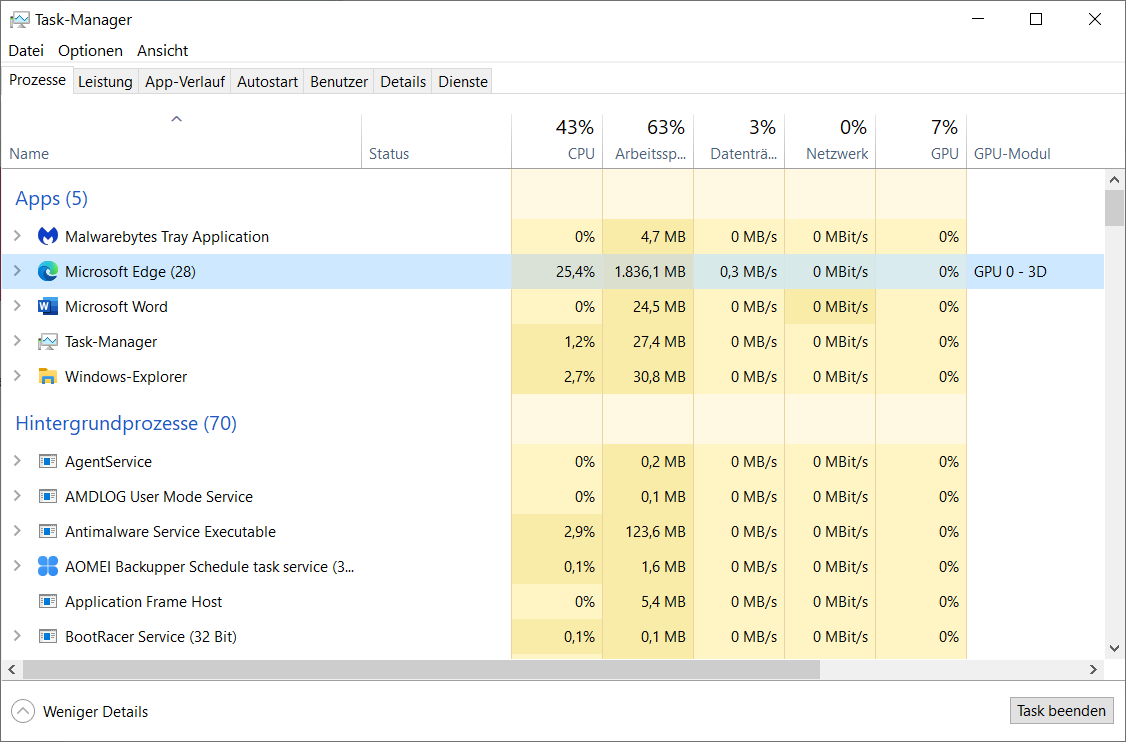Image resolution: width=1126 pixels, height=742 pixels.
Task: Maximize the Task-Manager window
Action: [x=1036, y=19]
